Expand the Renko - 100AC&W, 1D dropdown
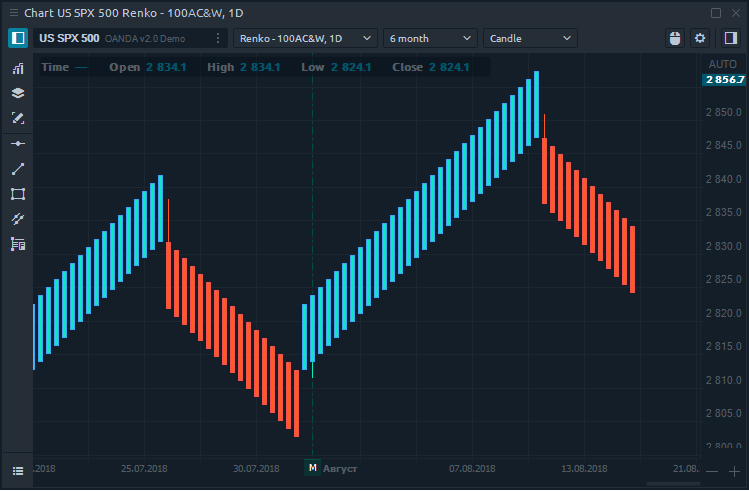The width and height of the screenshot is (749, 491). (304, 38)
